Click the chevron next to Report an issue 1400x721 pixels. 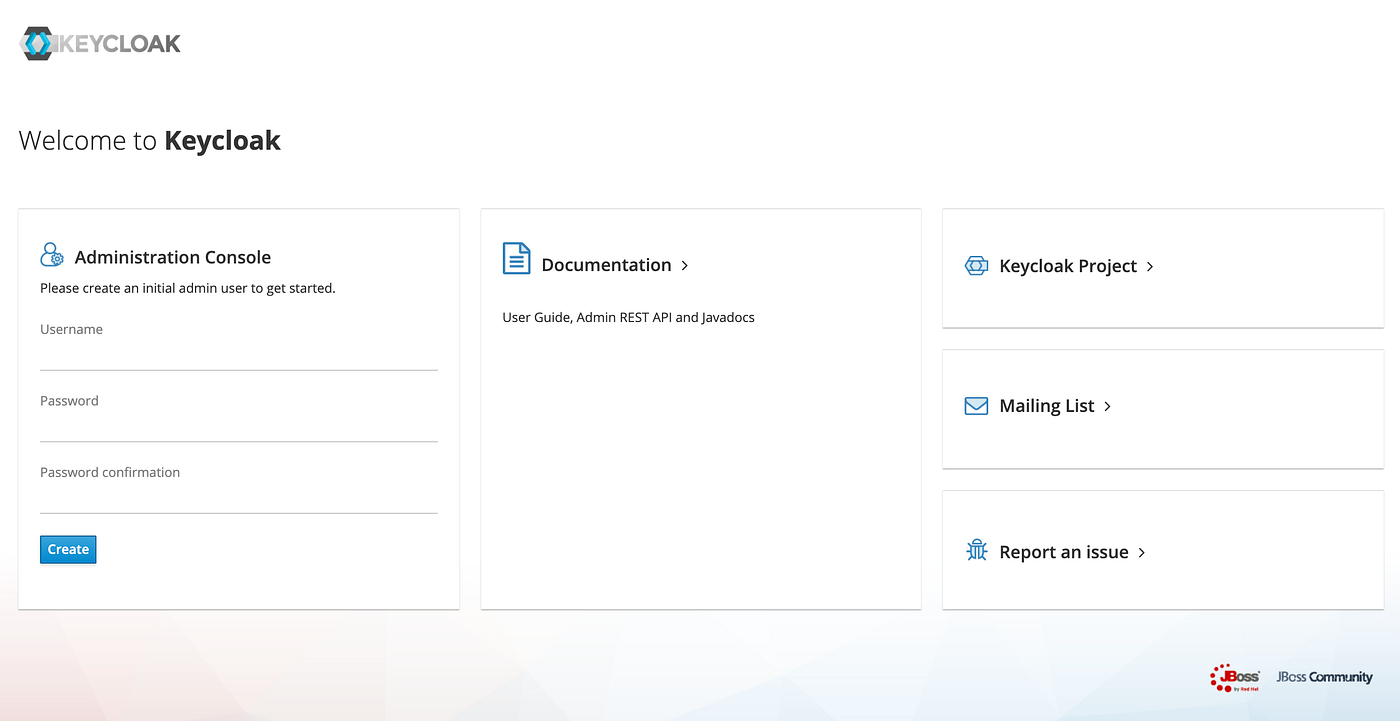click(x=1141, y=552)
